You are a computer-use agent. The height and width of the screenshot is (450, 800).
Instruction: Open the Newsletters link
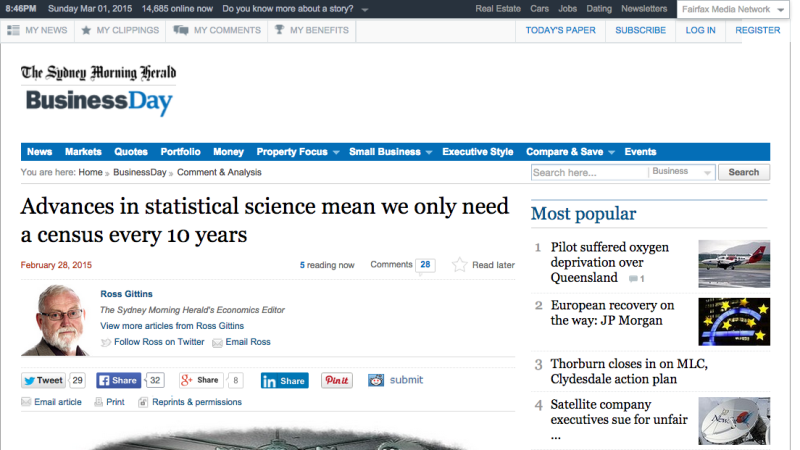point(644,9)
